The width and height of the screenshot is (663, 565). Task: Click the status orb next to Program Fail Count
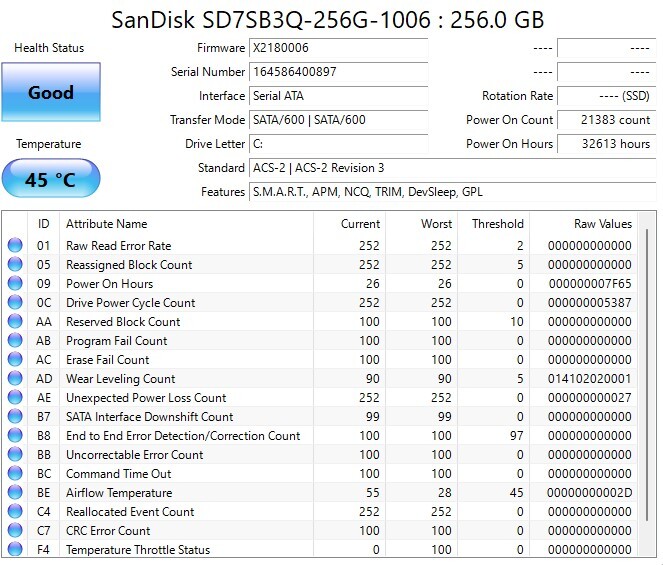15,341
